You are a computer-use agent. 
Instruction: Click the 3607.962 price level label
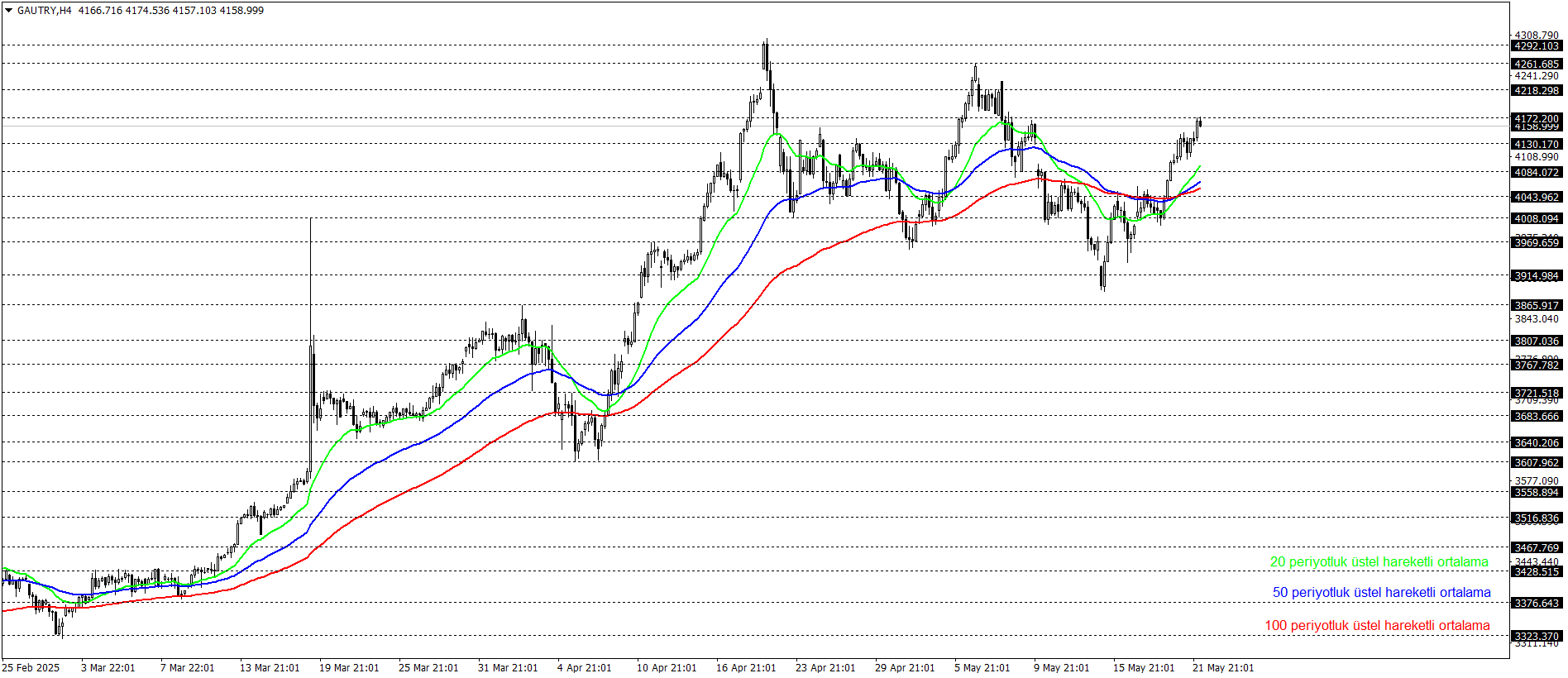(x=1537, y=463)
